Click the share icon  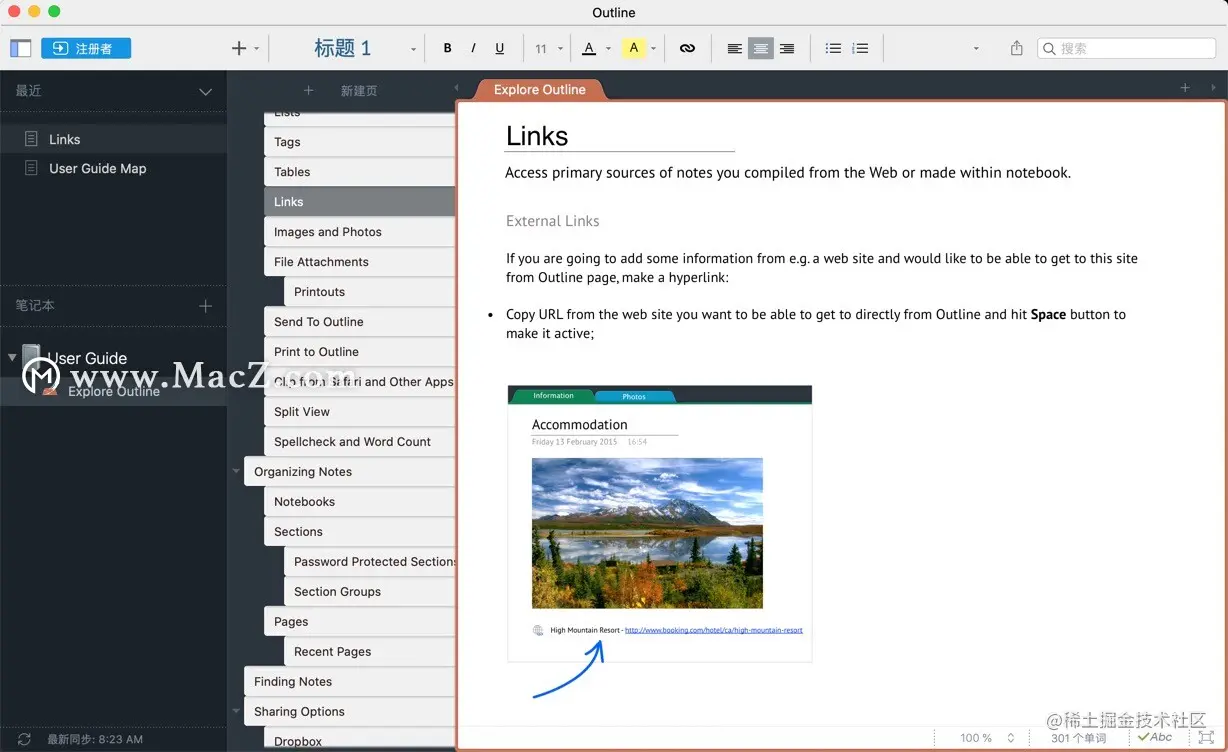coord(1017,48)
